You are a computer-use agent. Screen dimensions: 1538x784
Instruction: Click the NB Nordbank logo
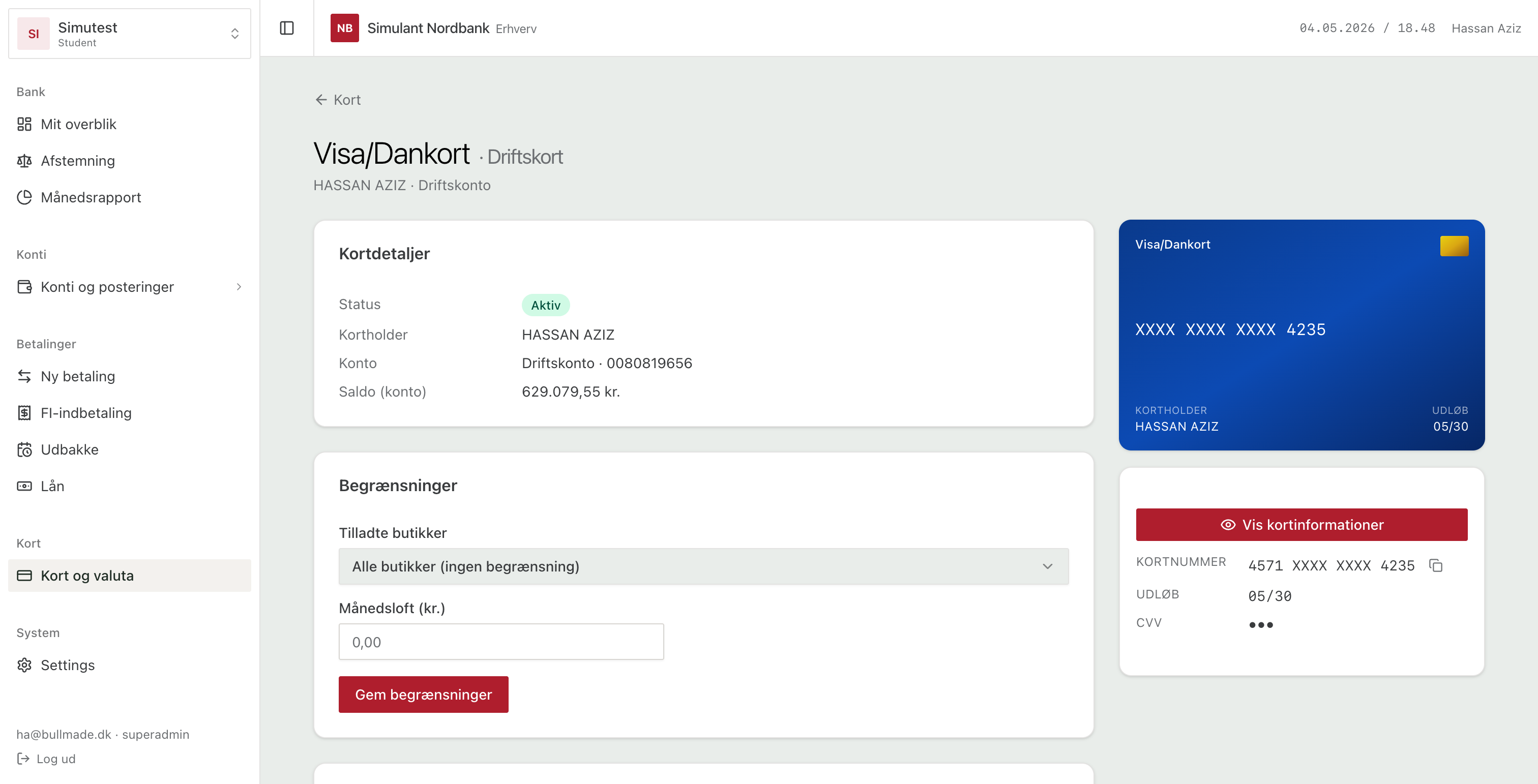point(344,28)
